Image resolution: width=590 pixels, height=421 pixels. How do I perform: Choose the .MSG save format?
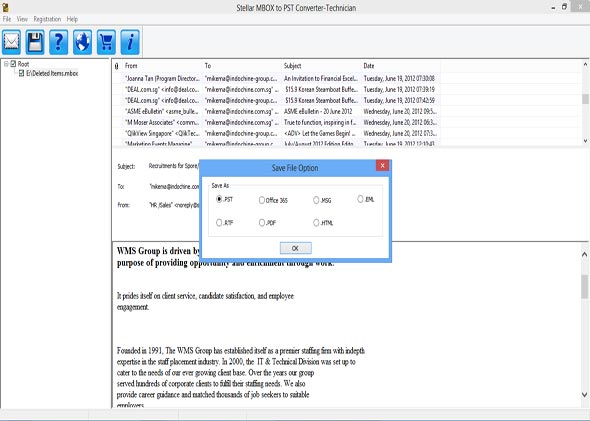[x=316, y=200]
